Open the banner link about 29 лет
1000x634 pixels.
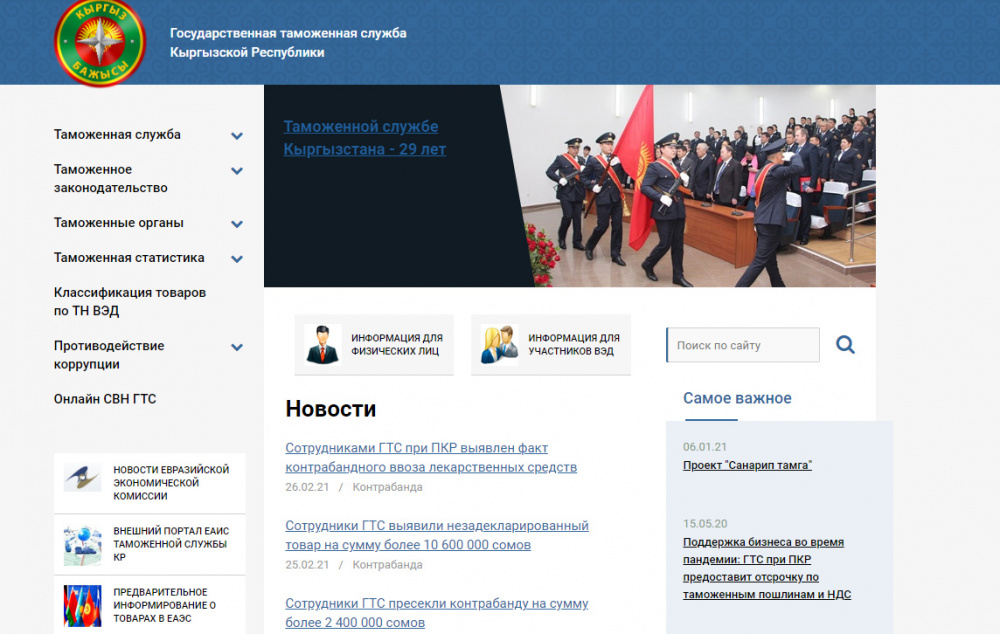tap(364, 138)
